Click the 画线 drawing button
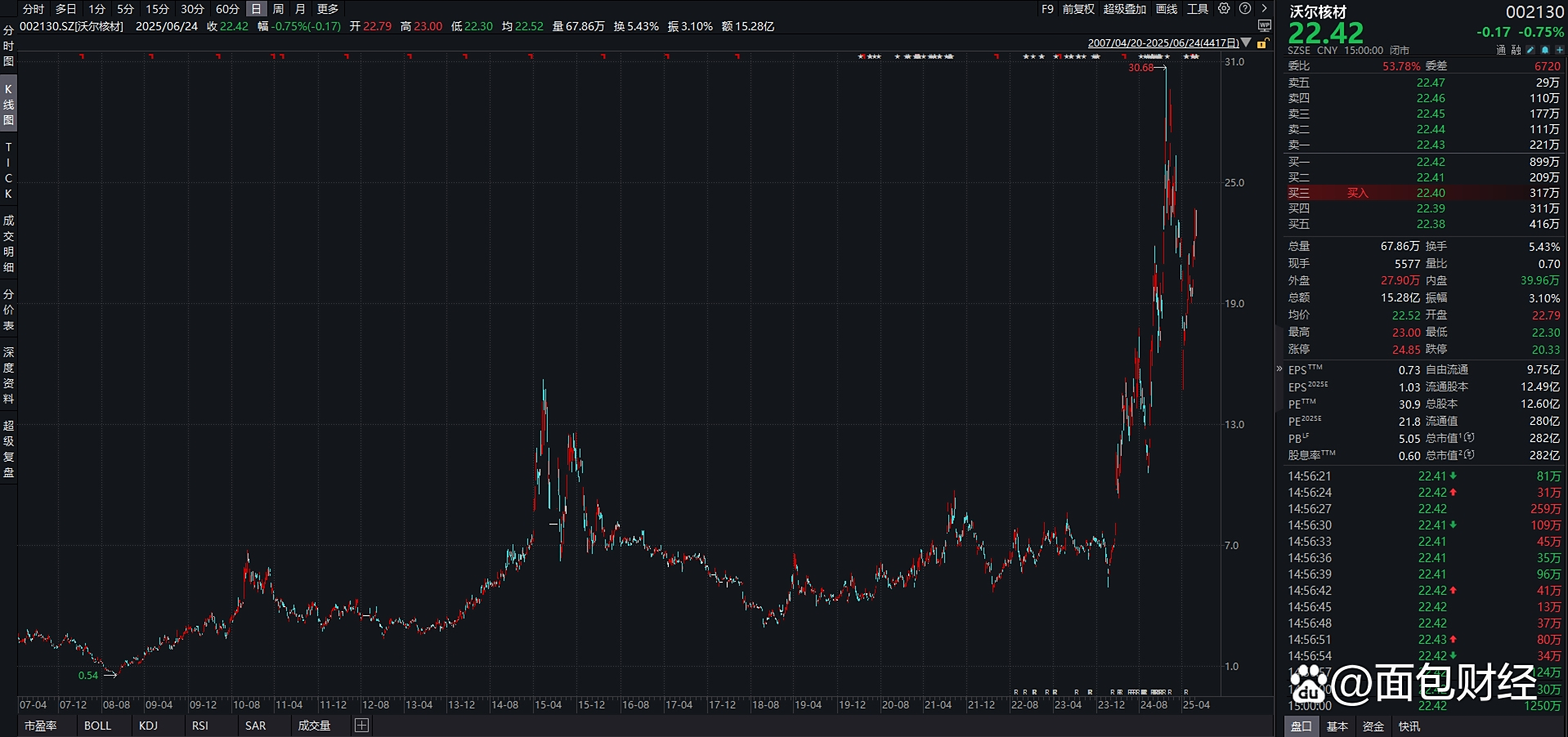This screenshot has width=1568, height=737. (1167, 9)
